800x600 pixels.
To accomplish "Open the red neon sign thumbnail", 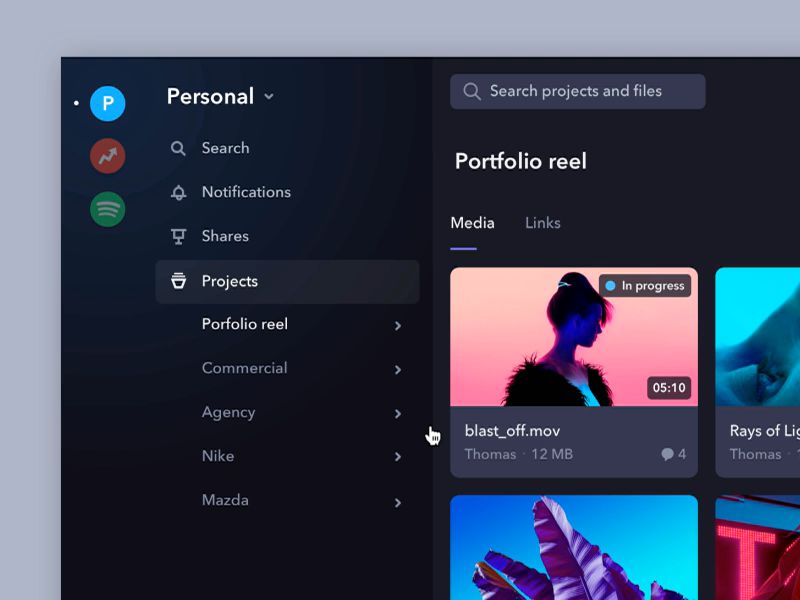I will click(x=758, y=547).
